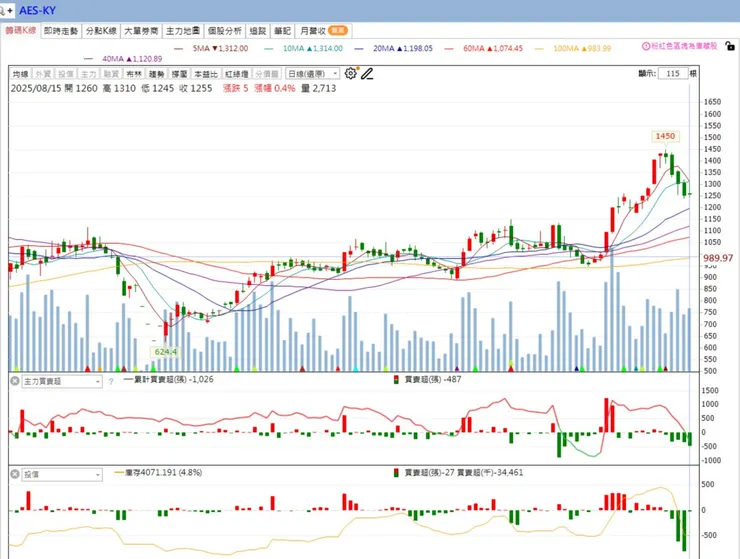This screenshot has height=559, width=740.
Task: Click the magnifier search-add icon beside AES-KY
Action: point(6,10)
